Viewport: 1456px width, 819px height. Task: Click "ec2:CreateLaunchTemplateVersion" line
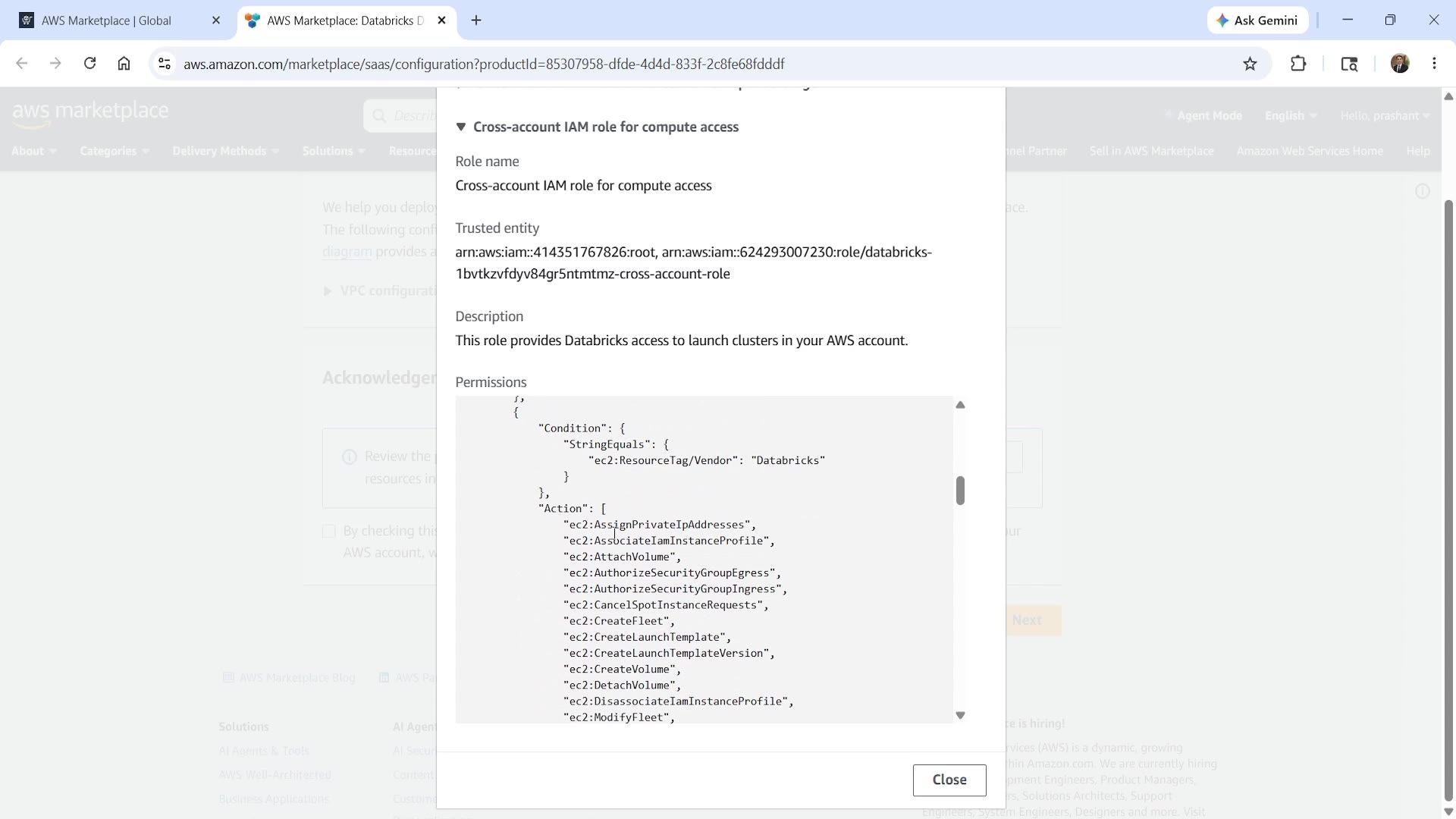[669, 653]
